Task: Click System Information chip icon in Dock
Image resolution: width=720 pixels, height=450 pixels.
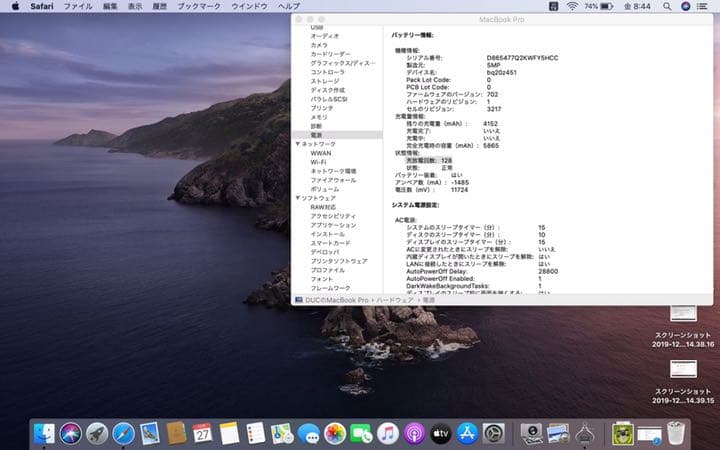Action: [x=585, y=433]
